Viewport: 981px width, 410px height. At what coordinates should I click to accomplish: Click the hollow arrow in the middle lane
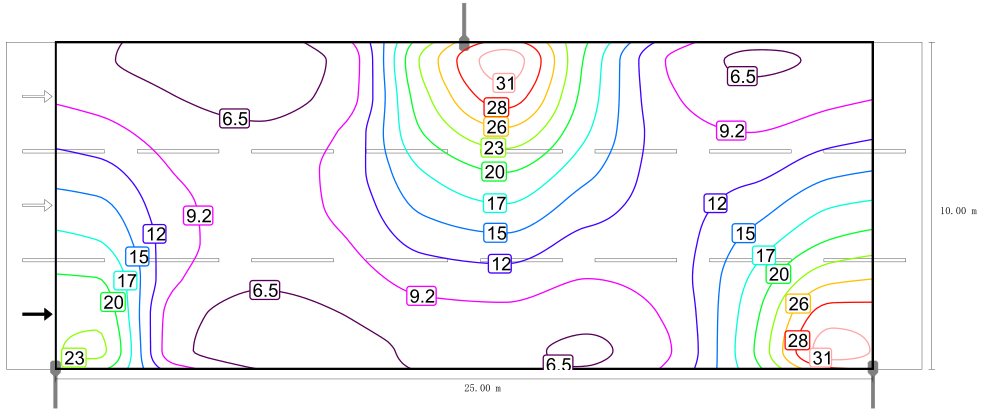pos(37,205)
